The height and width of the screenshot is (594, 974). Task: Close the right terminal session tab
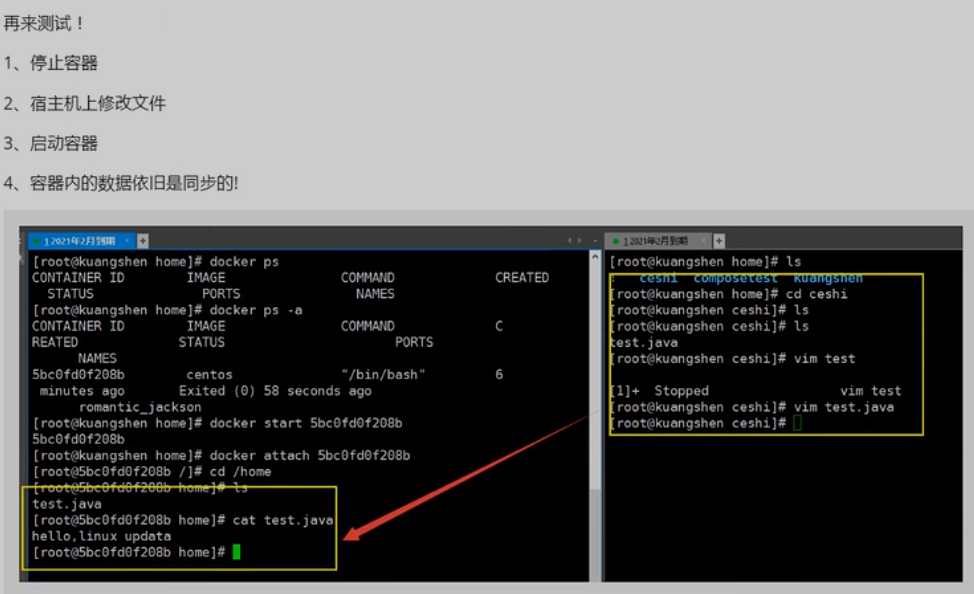click(x=703, y=240)
